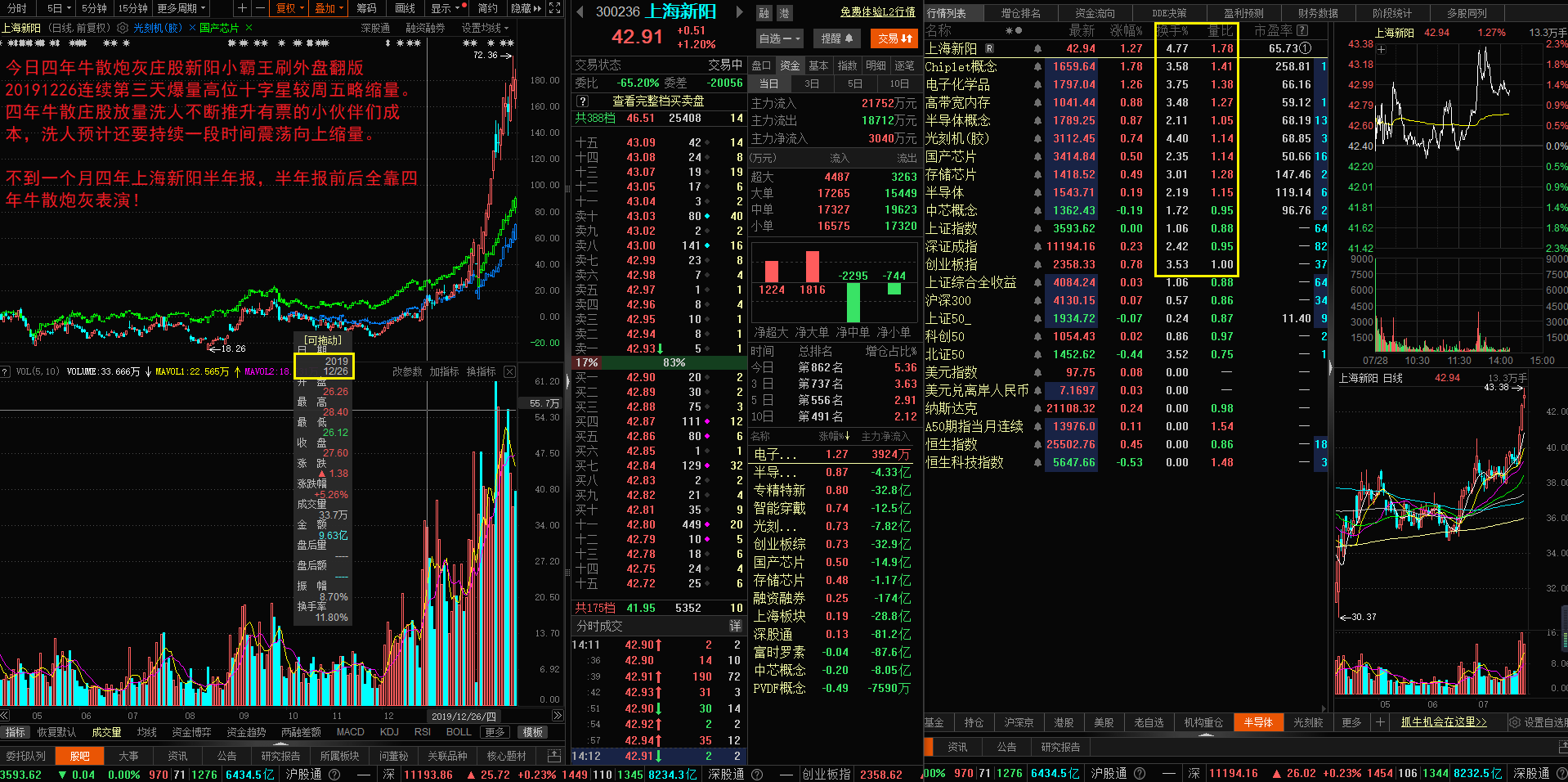This screenshot has height=782, width=1568.
Task: Click bell icon on Chiplet概念 row
Action: coord(1037,67)
